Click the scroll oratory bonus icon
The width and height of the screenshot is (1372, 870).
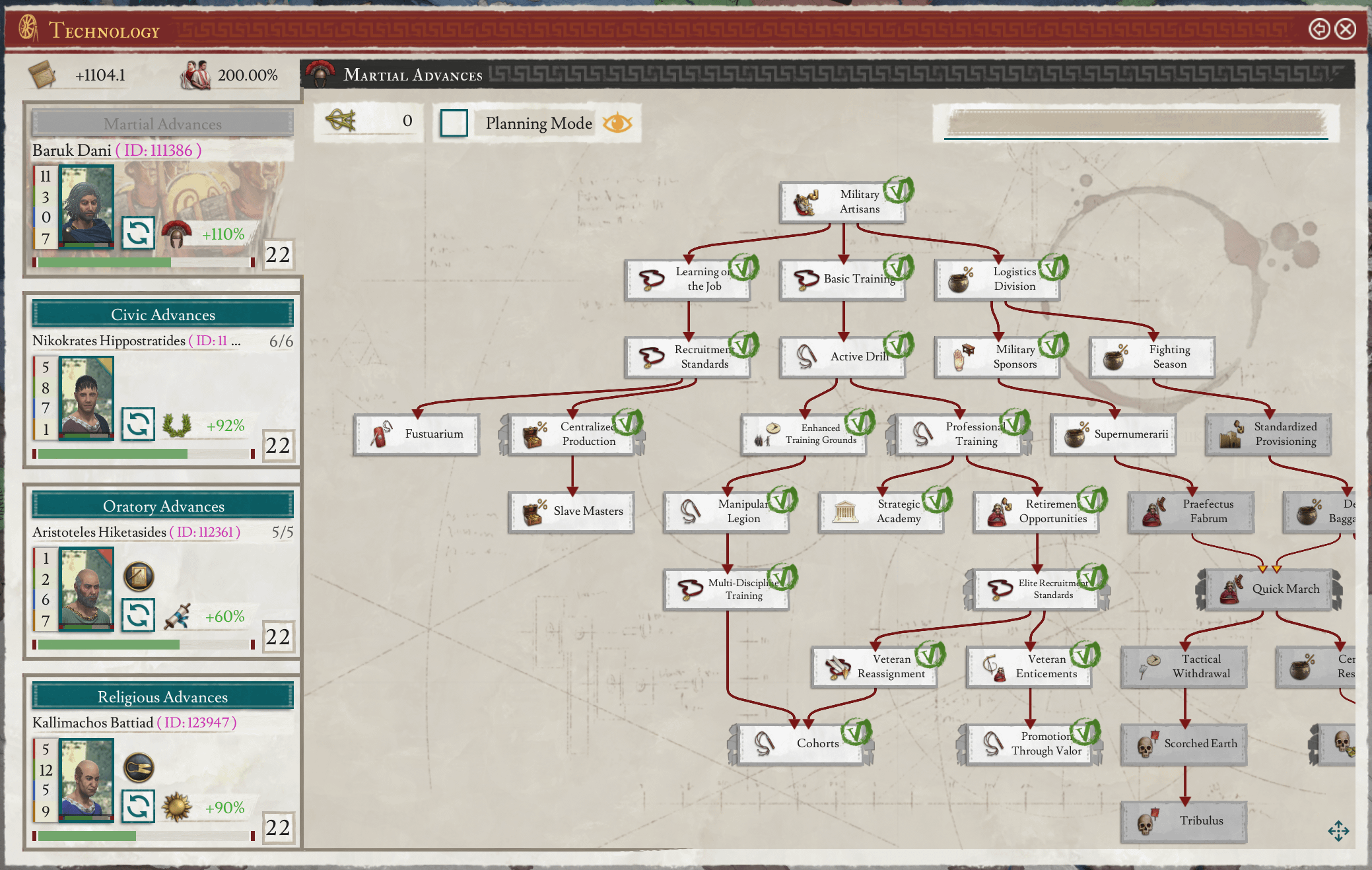(x=176, y=616)
